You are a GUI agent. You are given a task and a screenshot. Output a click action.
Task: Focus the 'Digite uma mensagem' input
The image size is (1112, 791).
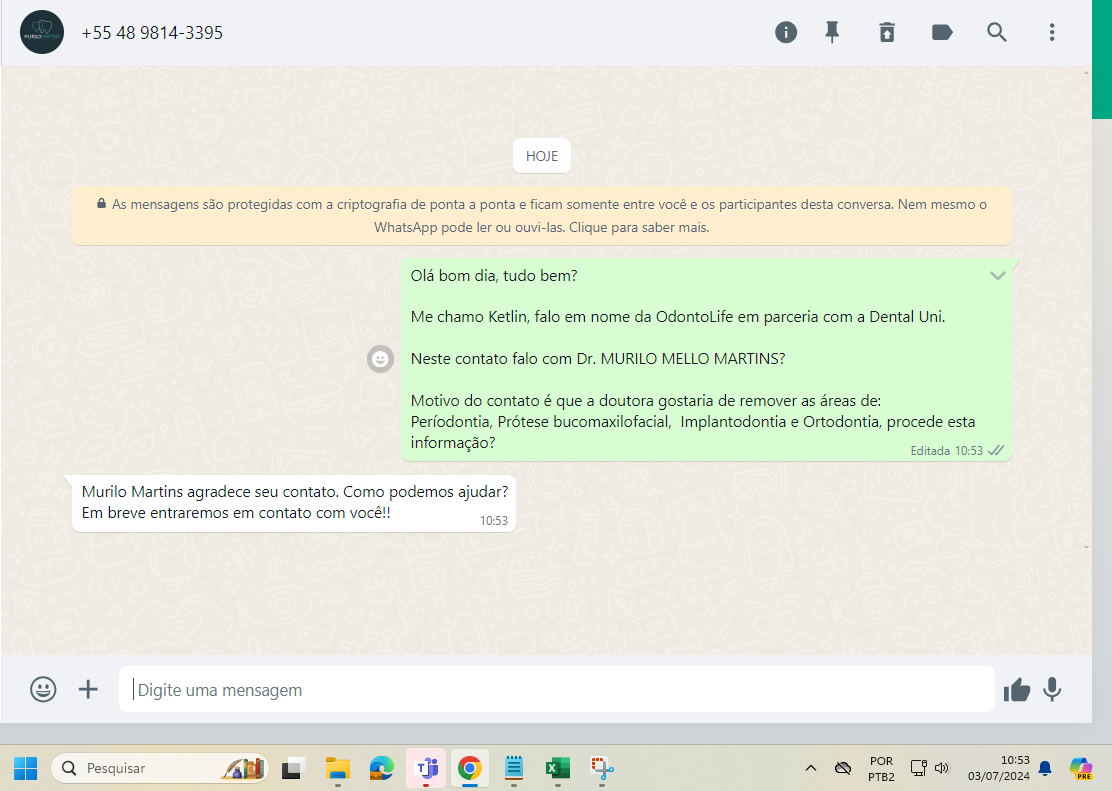[557, 690]
